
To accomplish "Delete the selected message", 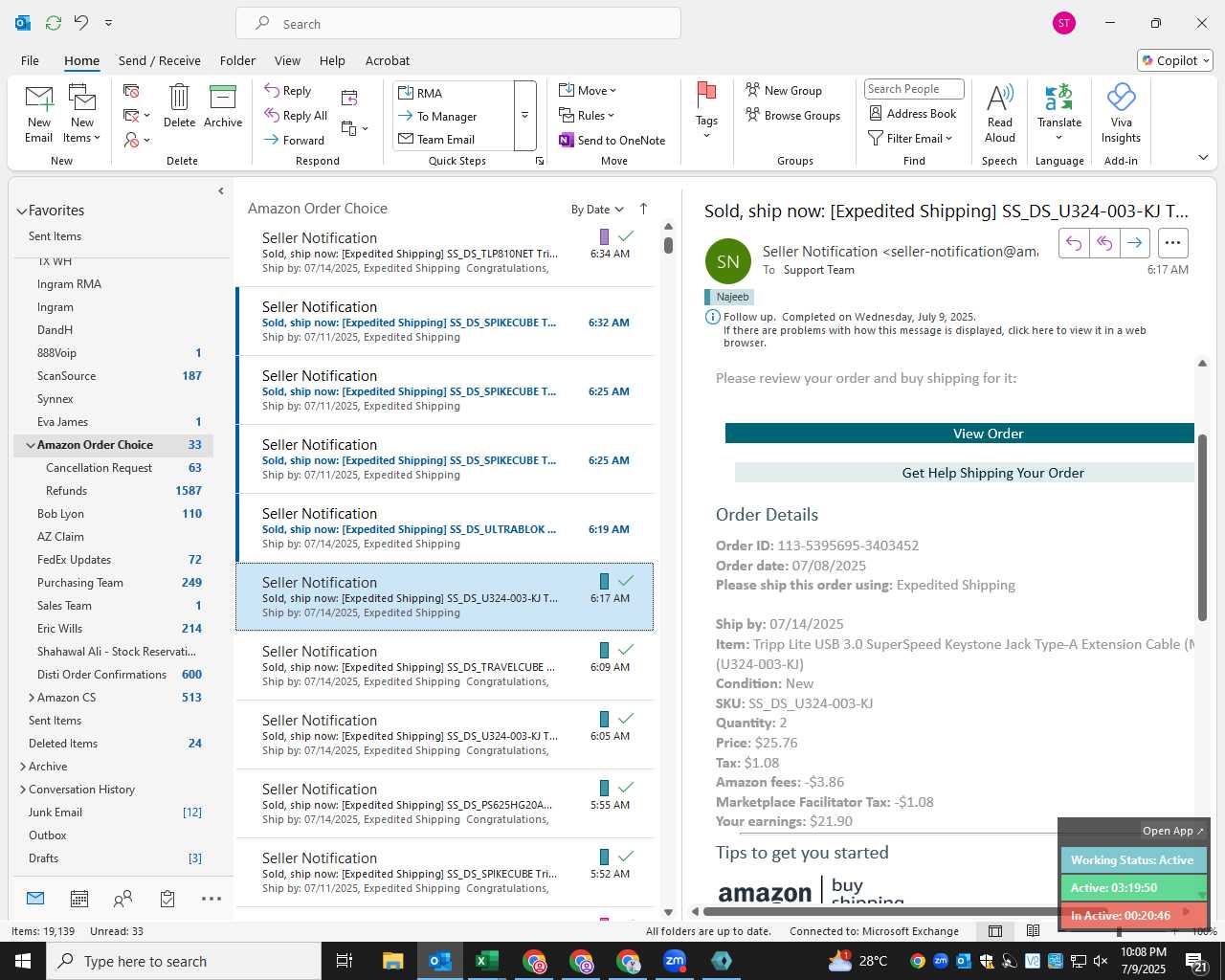I will [179, 106].
